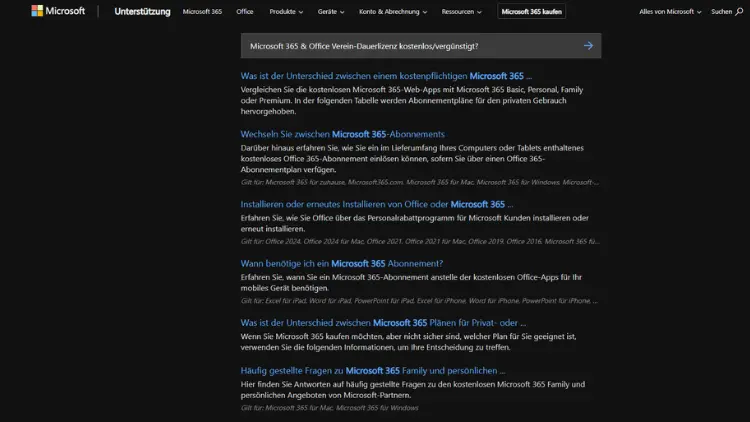Viewport: 750px width, 422px height.
Task: Open 'Häufig gestellte Fragen zu Microsoft 365 Family' result
Action: [373, 371]
